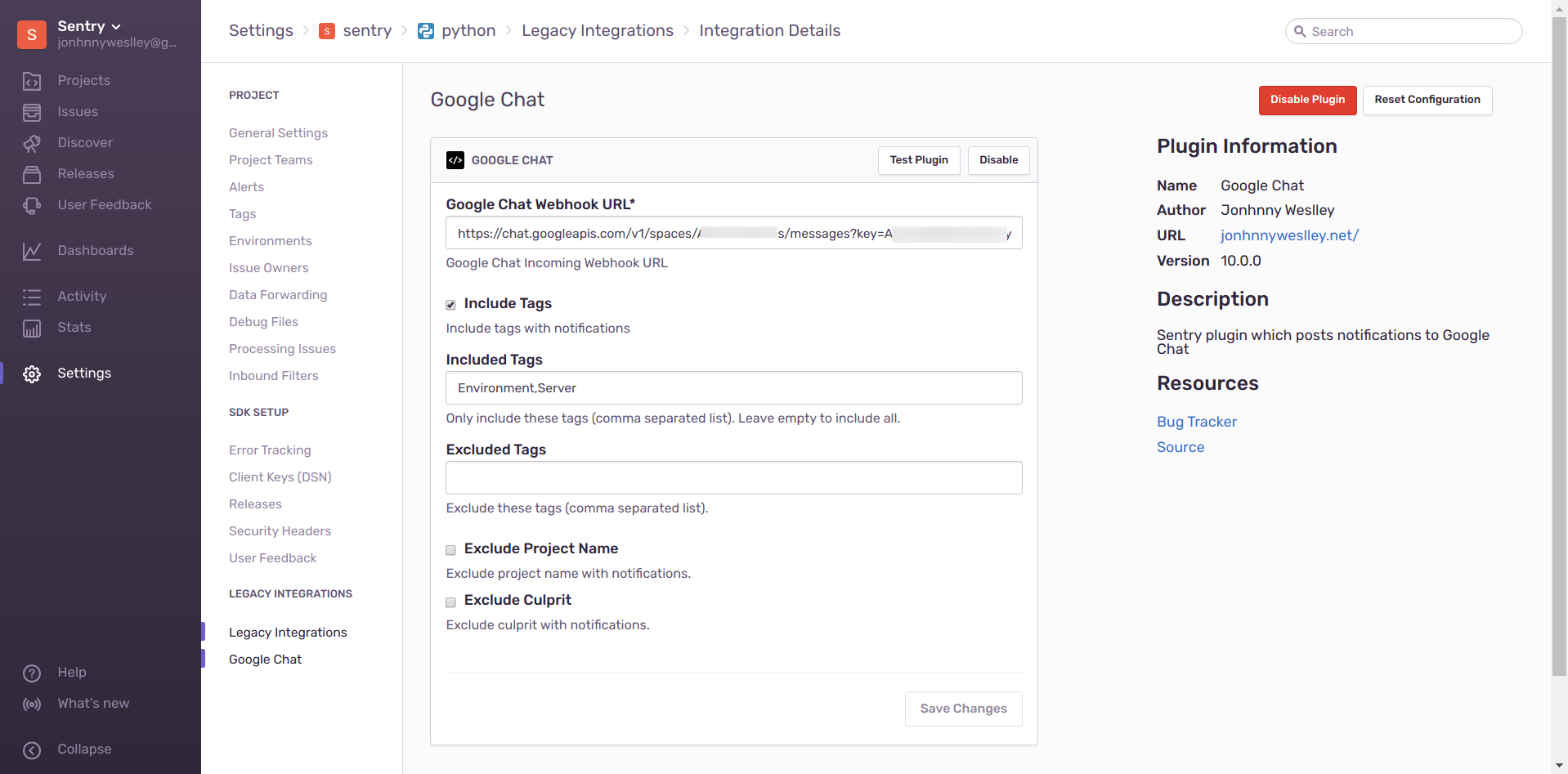The width and height of the screenshot is (1568, 774).
Task: Open the Projects section from the sidebar
Action: [x=84, y=80]
